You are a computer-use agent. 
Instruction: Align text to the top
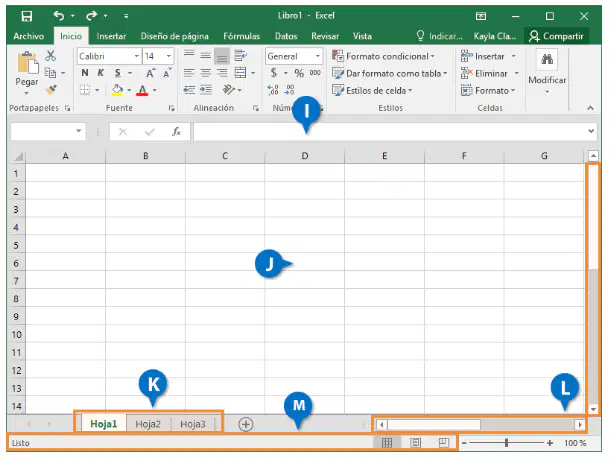(x=189, y=56)
